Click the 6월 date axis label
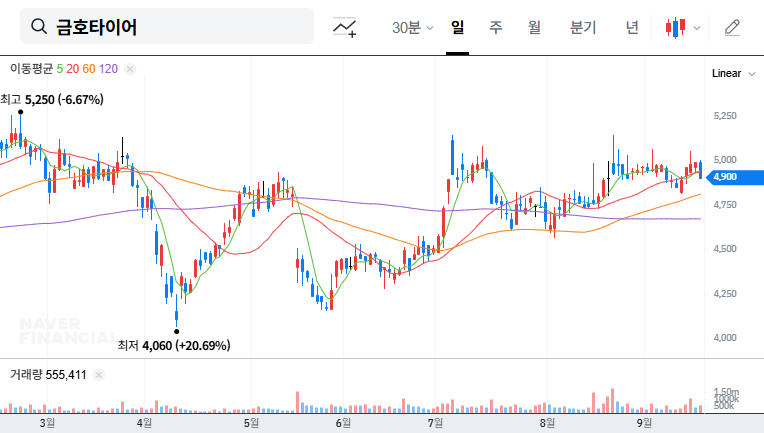The height and width of the screenshot is (433, 764). (343, 423)
